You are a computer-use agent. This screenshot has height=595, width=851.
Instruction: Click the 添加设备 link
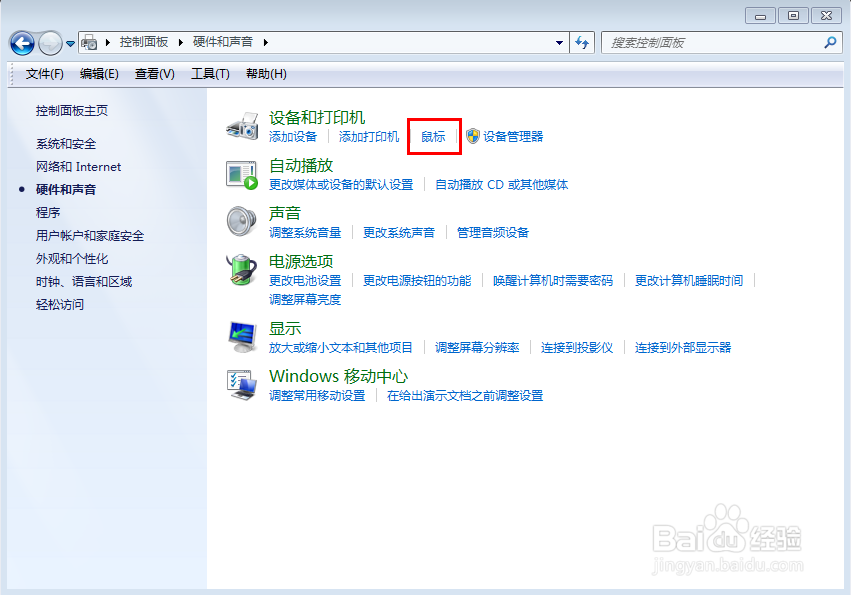(293, 137)
